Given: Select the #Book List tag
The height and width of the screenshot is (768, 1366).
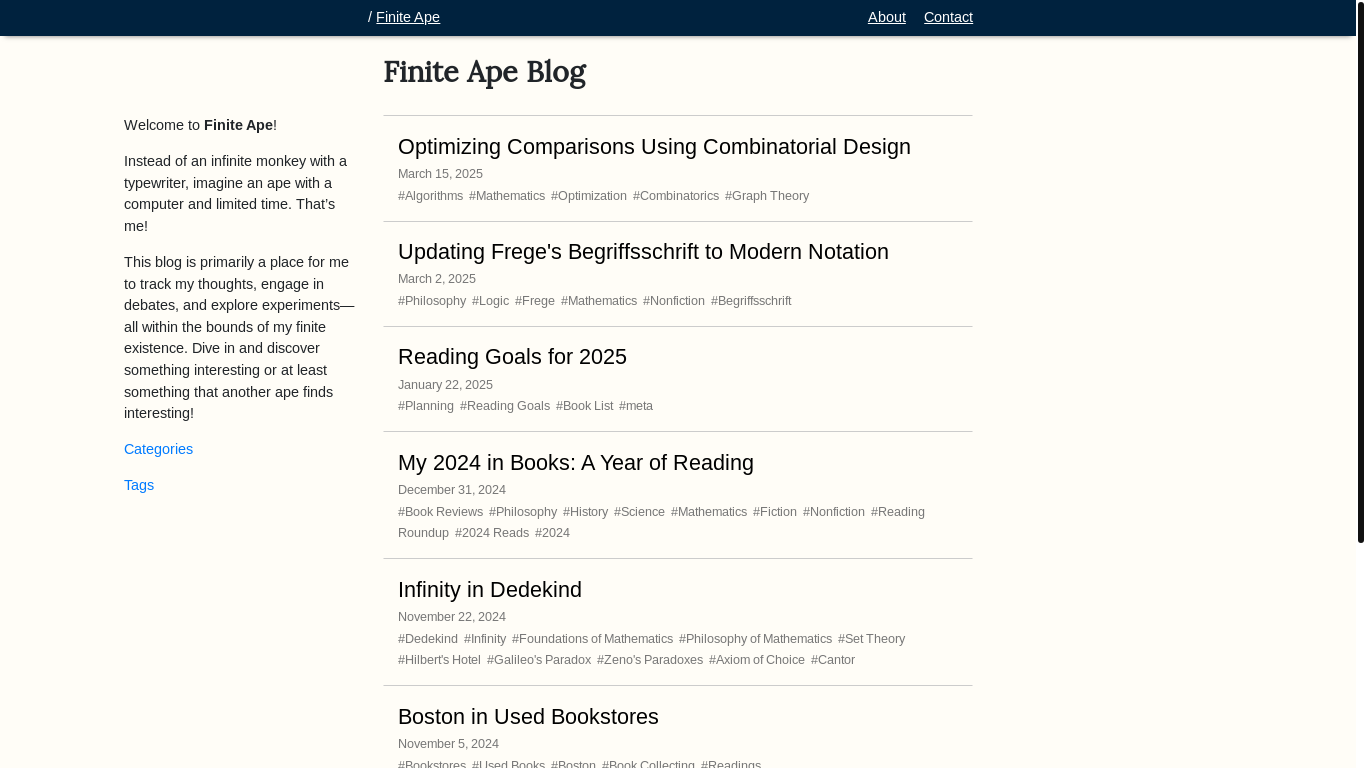Looking at the screenshot, I should pos(585,406).
